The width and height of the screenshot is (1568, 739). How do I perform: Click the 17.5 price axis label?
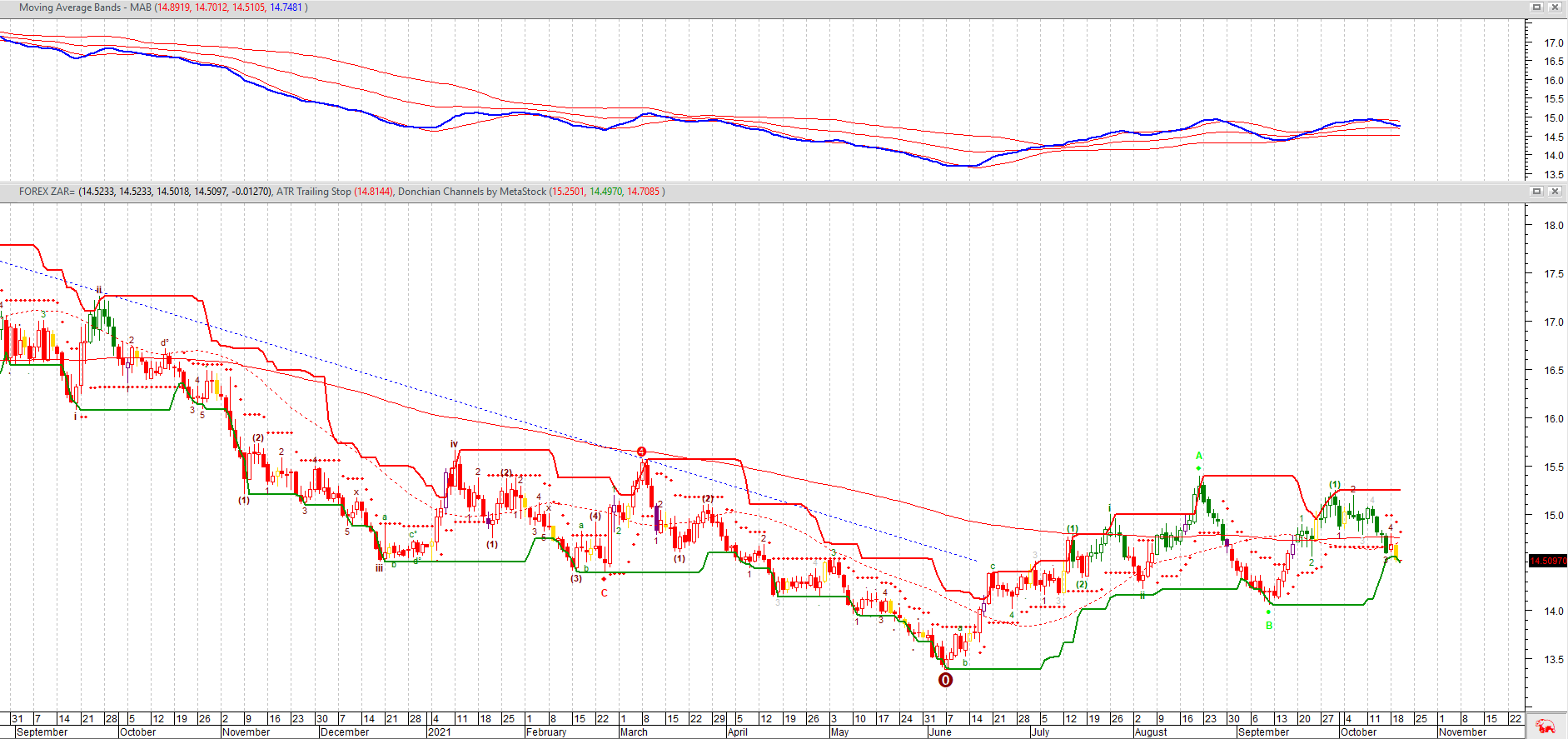[1554, 274]
